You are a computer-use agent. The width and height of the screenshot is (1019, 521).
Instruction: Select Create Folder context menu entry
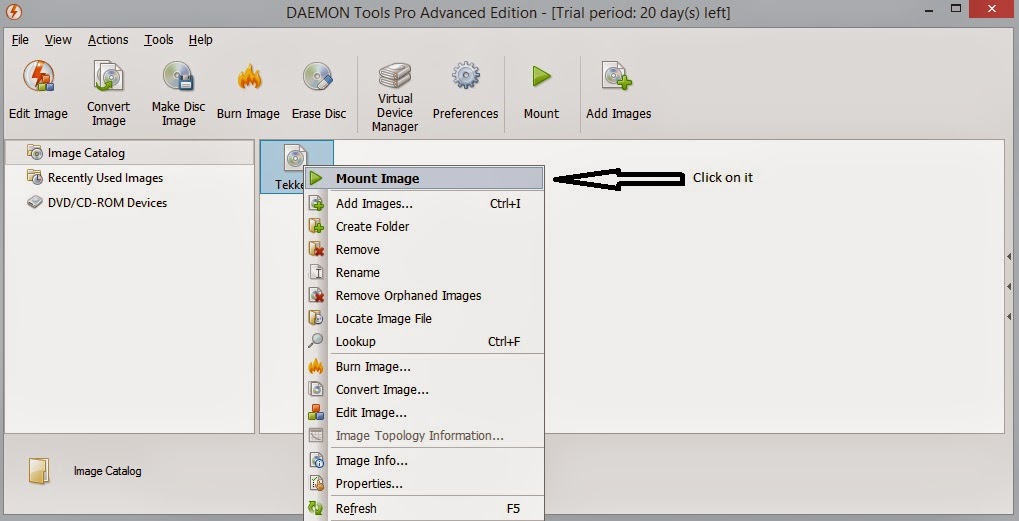(424, 227)
